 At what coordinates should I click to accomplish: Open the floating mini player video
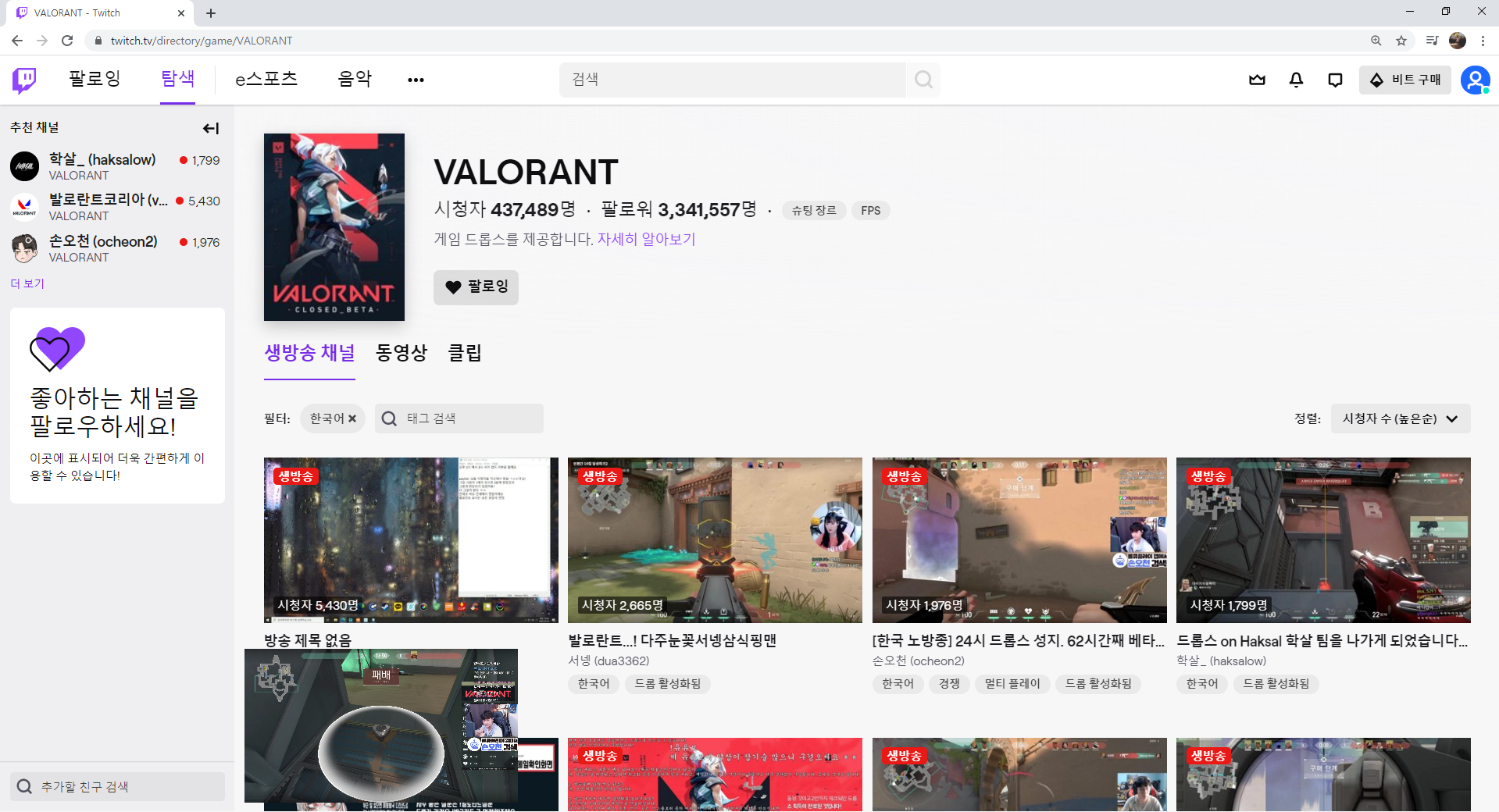coord(381,725)
